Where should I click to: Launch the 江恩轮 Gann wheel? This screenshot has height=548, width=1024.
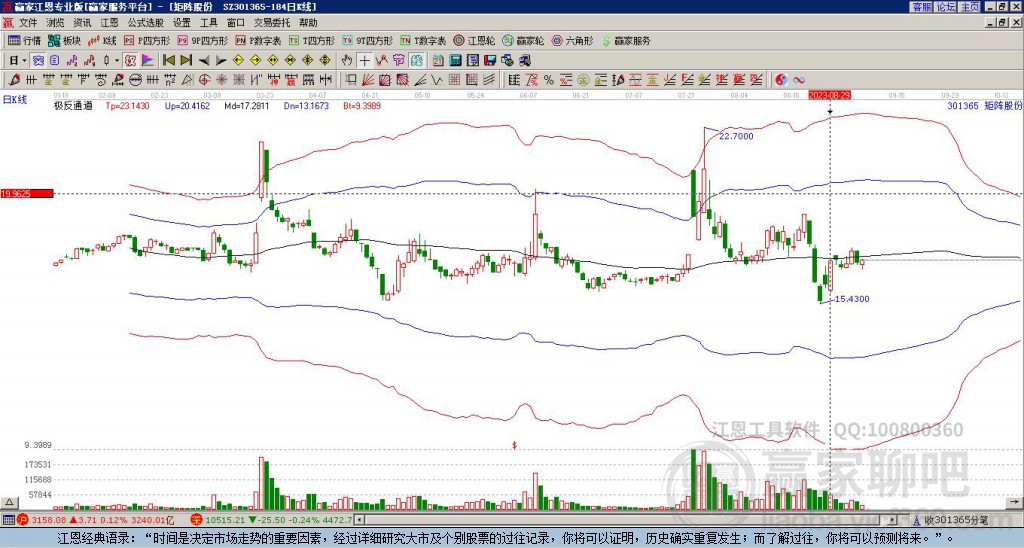474,40
